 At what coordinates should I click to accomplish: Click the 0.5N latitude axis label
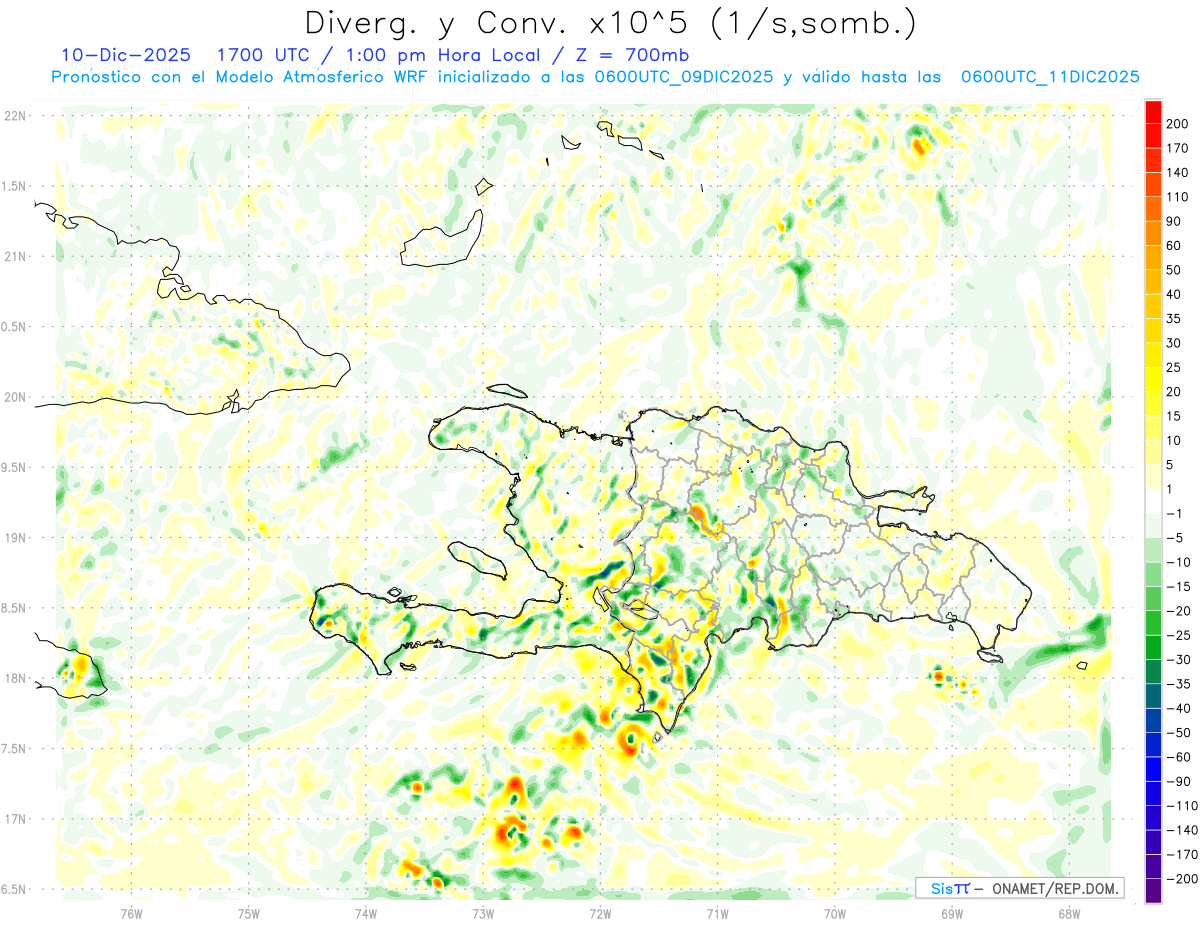15,327
